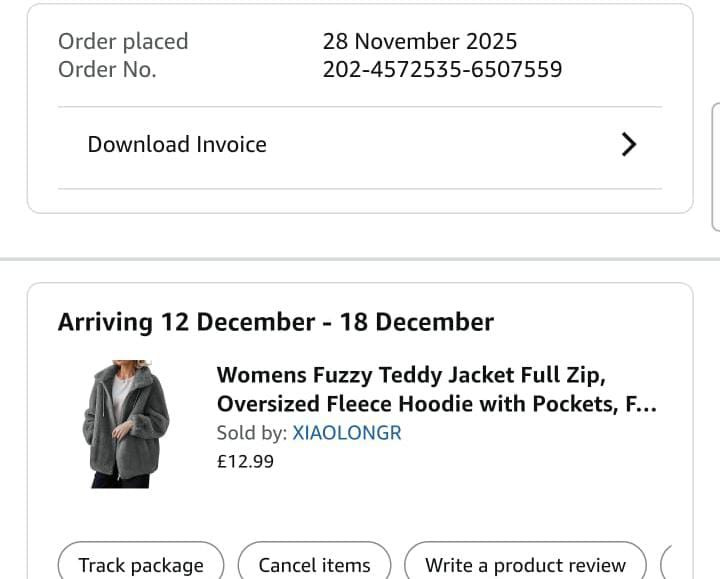Open the Womens Fuzzy Teddy Jacket title
Screen dimensions: 720x579
[x=411, y=375]
